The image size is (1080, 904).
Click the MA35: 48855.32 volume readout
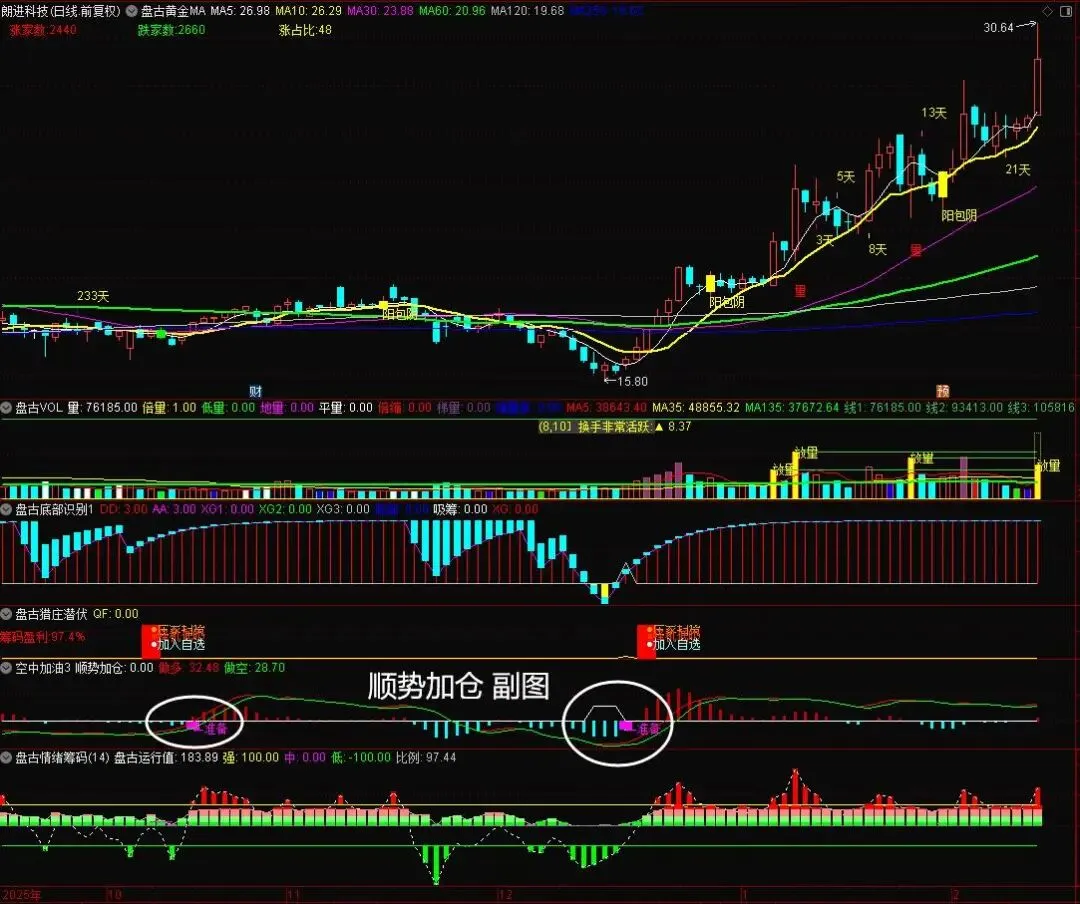696,408
